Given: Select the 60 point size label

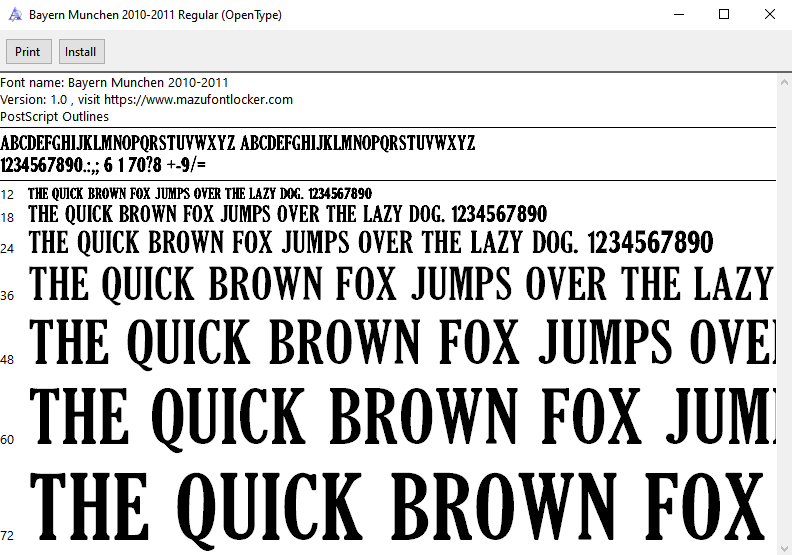Looking at the screenshot, I should click(8, 440).
